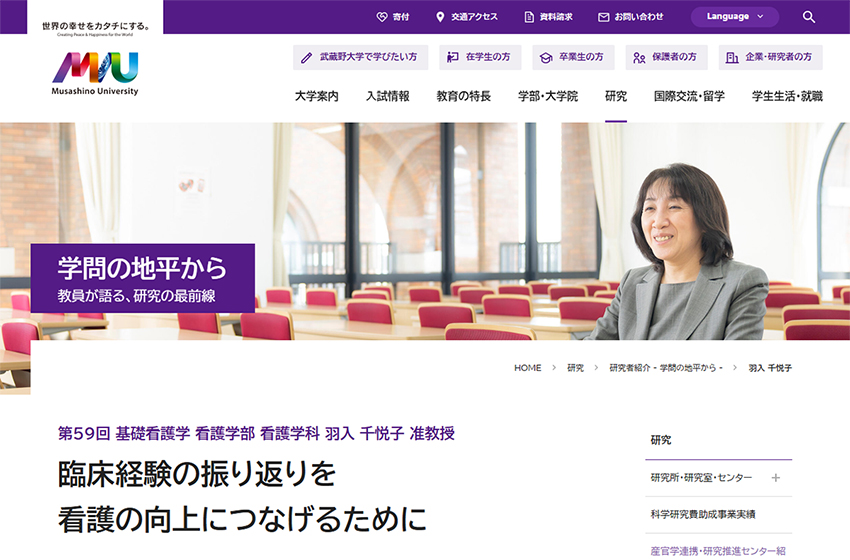Expand 研究所・研究室・センター with the plus icon
850x560 pixels.
click(776, 478)
